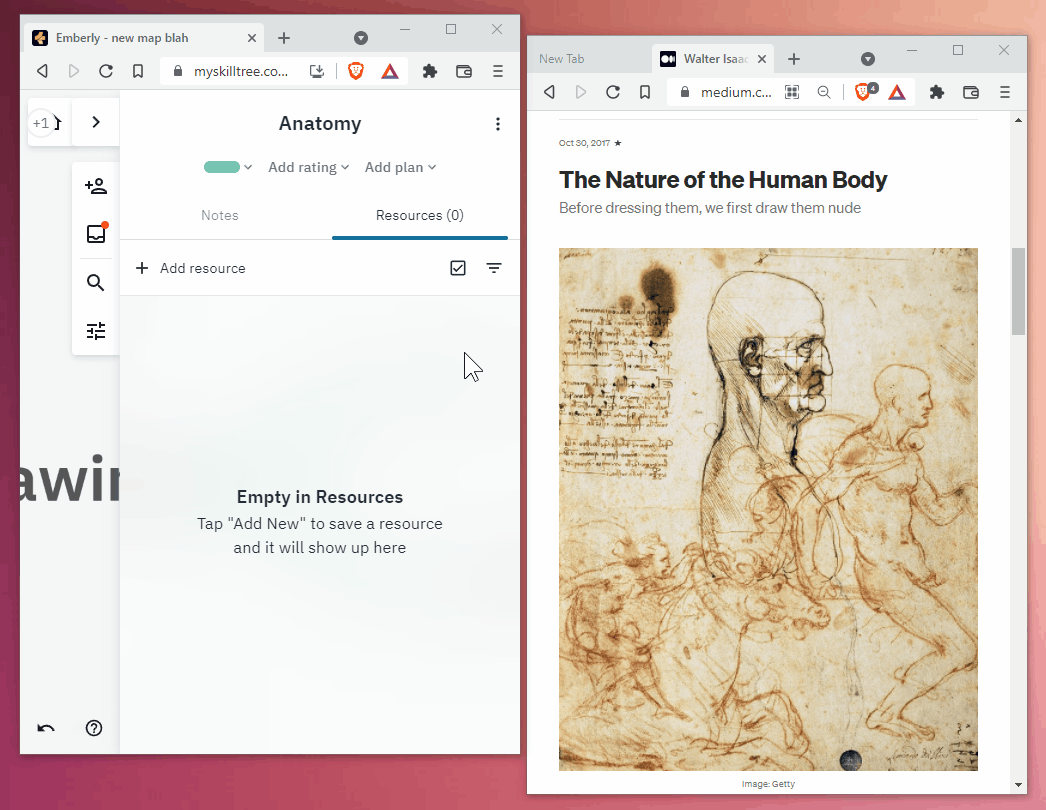The image size is (1046, 810).
Task: Open the tab search dropdown in Emberly window
Action: (x=361, y=38)
